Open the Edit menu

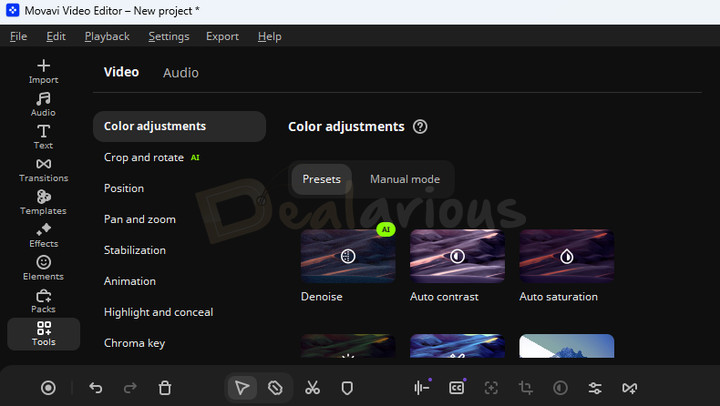click(x=56, y=36)
